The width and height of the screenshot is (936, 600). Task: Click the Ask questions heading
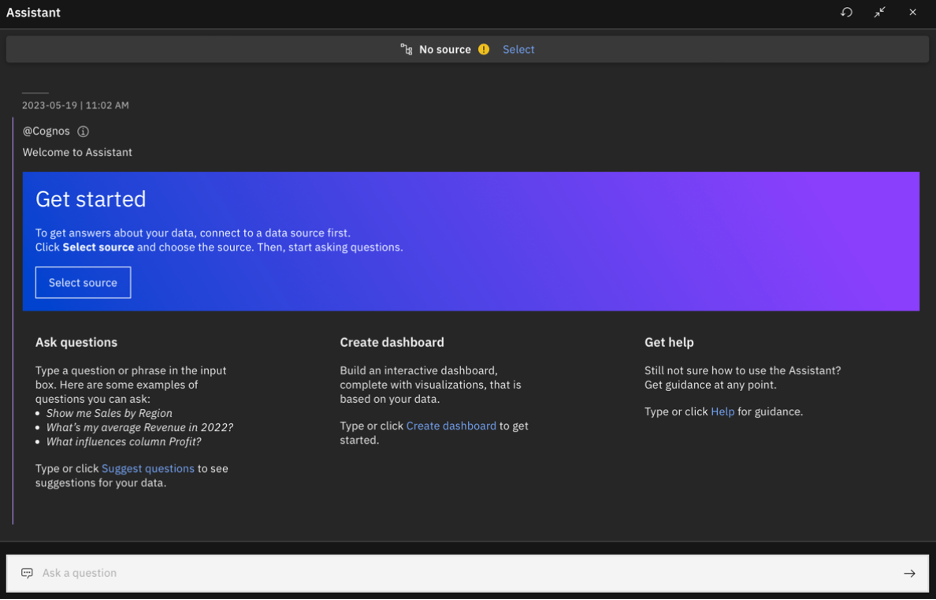76,343
